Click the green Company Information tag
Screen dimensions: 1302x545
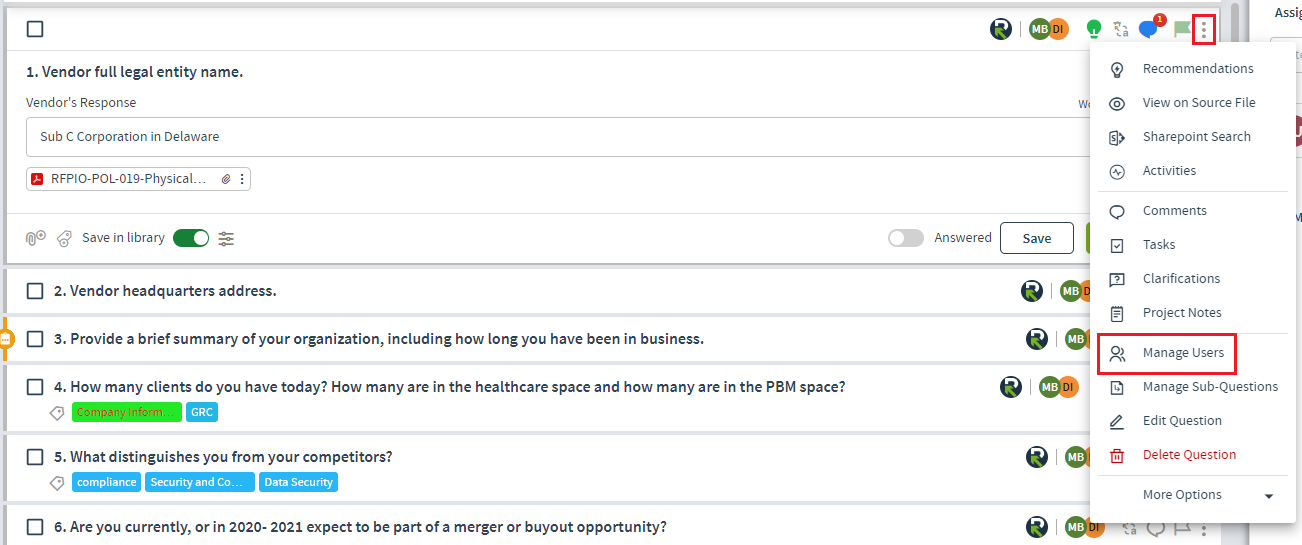point(127,412)
